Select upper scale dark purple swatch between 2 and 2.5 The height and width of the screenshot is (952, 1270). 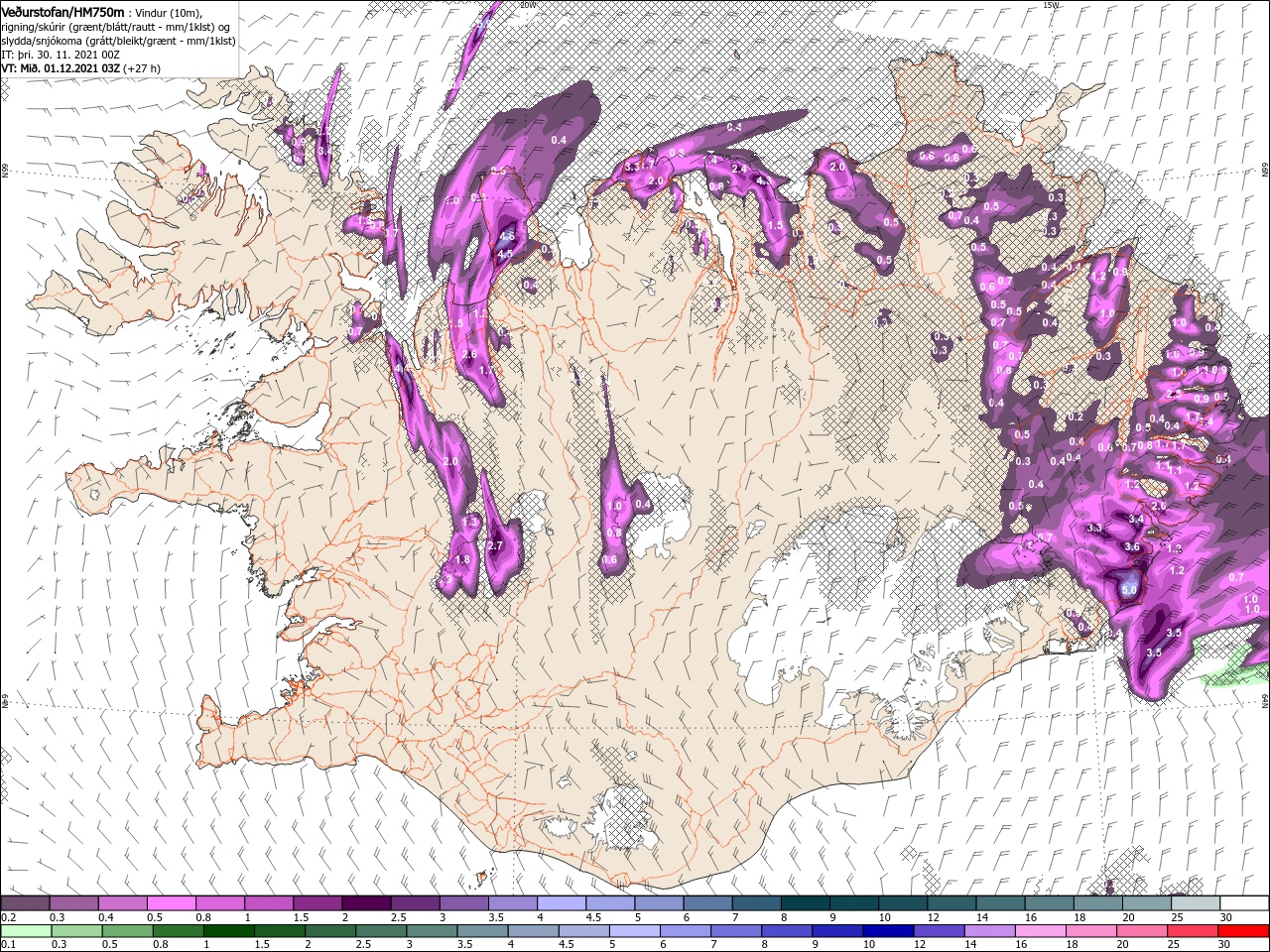pyautogui.click(x=365, y=903)
